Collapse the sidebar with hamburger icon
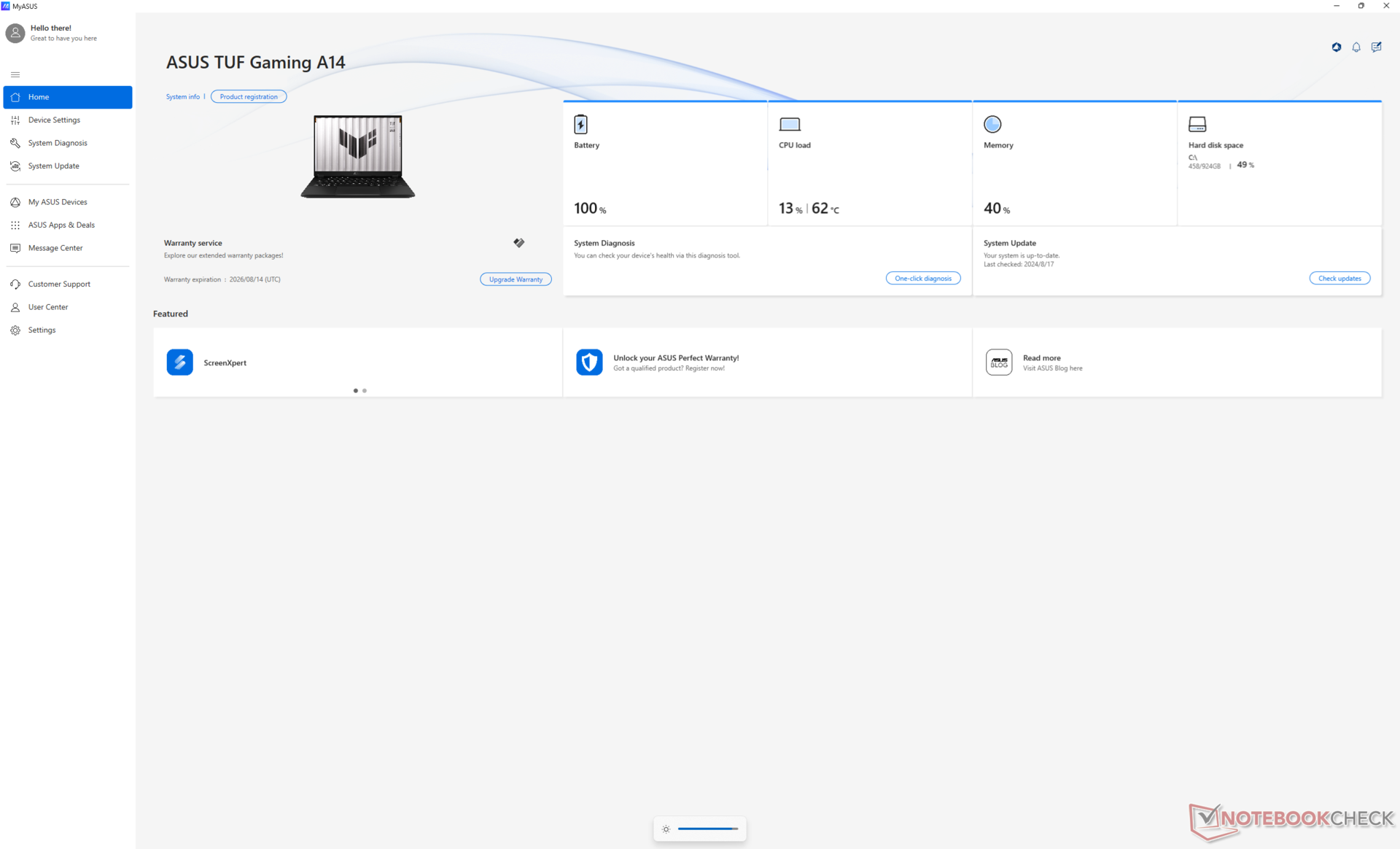Screen dimensions: 1400x849 tap(15, 74)
